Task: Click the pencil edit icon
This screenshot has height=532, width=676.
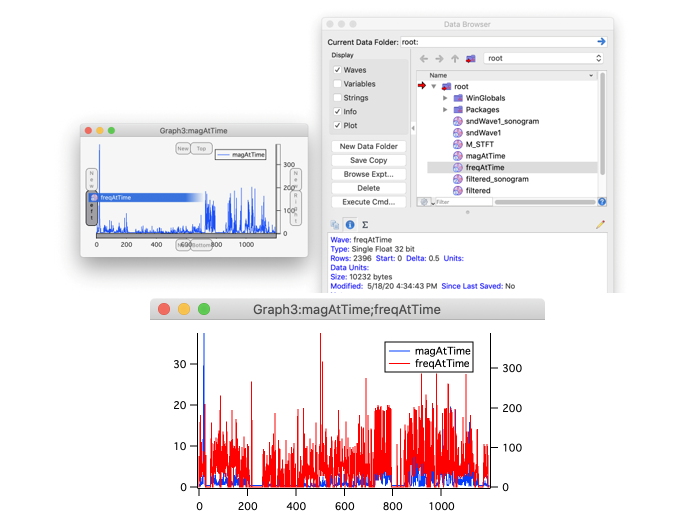Action: pos(601,225)
